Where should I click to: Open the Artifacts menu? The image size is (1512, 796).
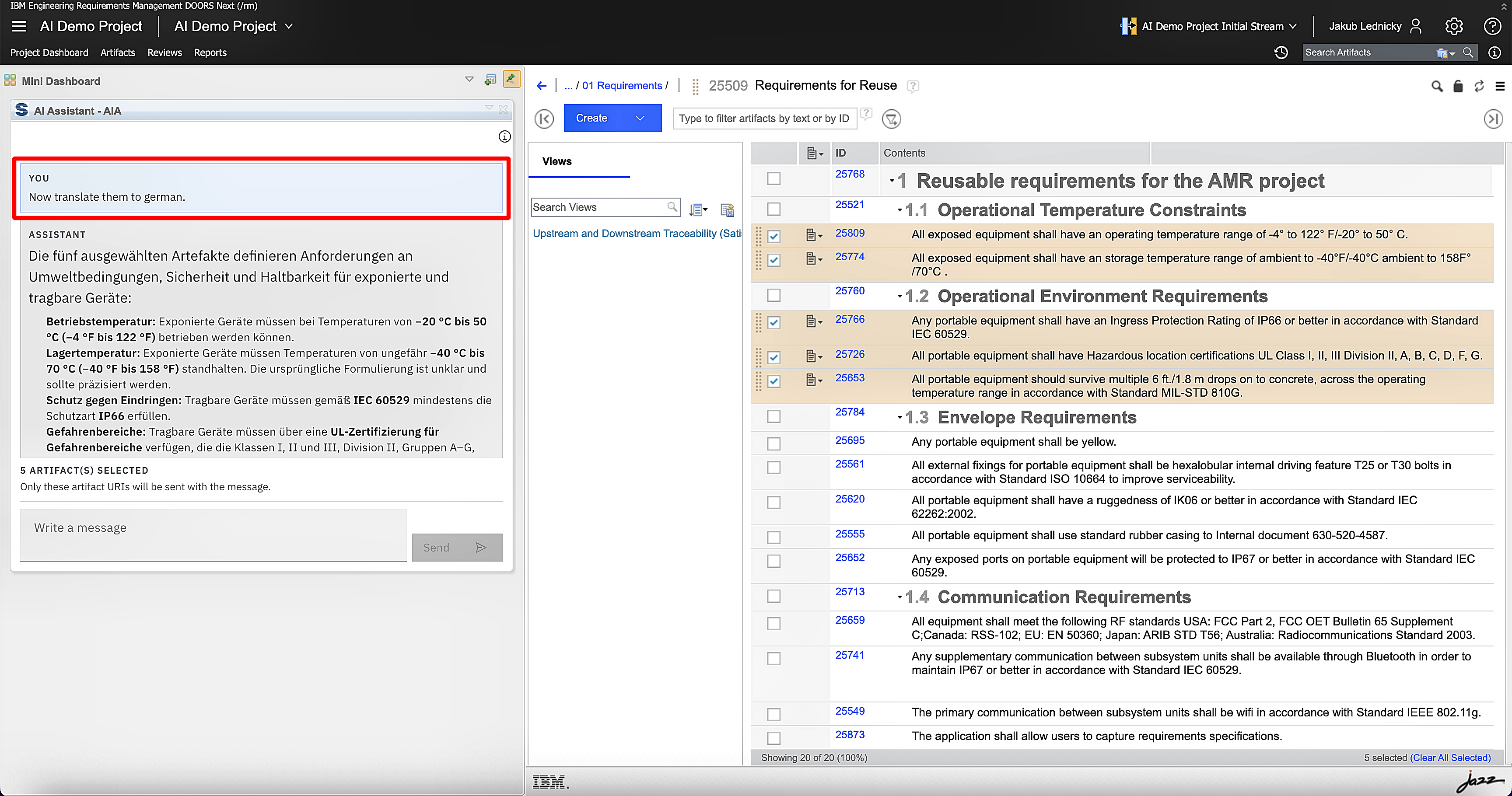[x=117, y=53]
